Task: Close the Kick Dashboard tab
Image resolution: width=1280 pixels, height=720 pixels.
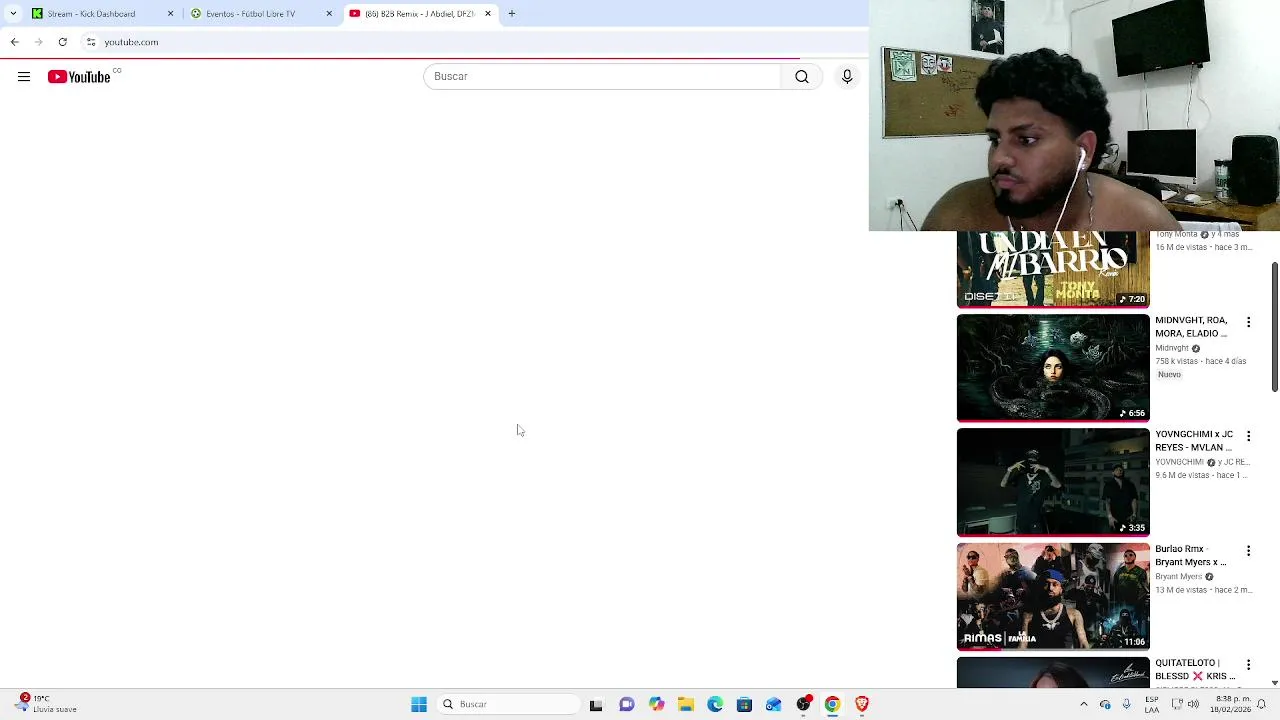Action: tap(170, 14)
